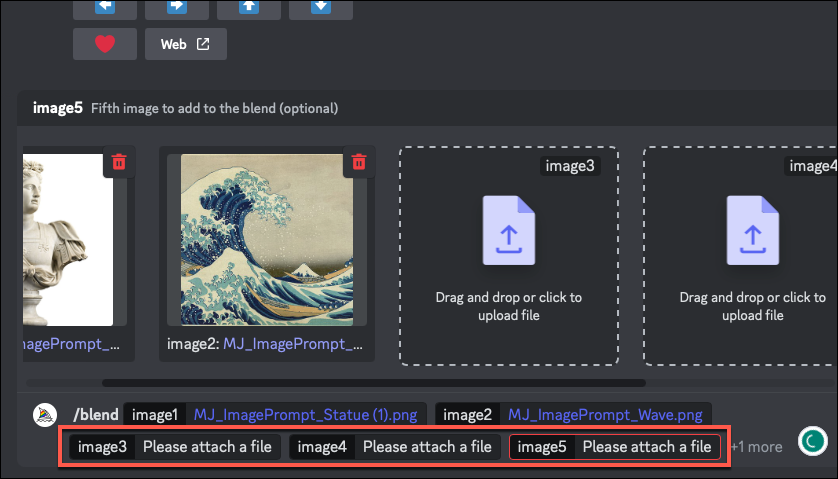Select the /blend command text
Image resolution: width=838 pixels, height=479 pixels.
click(x=96, y=415)
